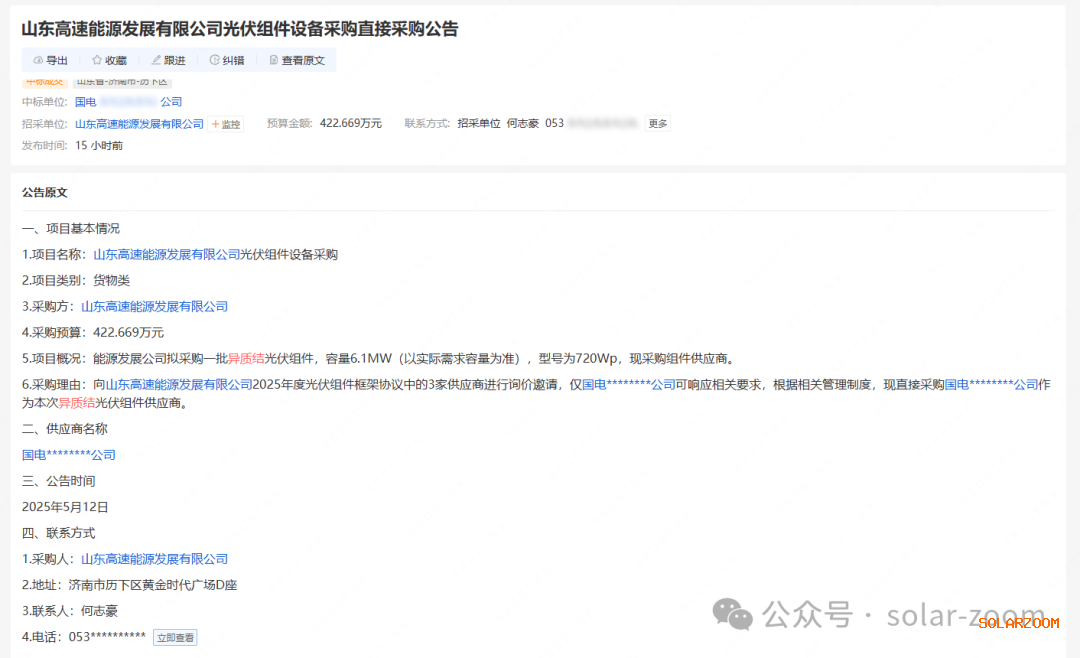Click company link in 采购理由 paragraph
Image resolution: width=1080 pixels, height=658 pixels.
pyautogui.click(x=179, y=385)
